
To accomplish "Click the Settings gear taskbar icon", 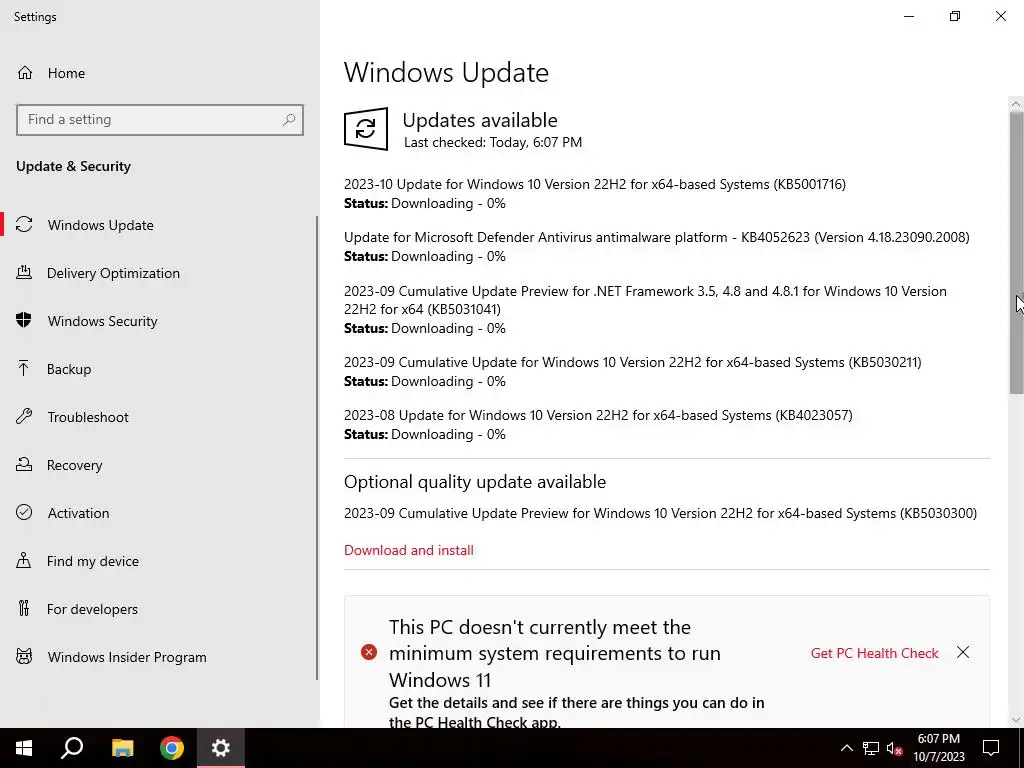I will click(x=221, y=748).
